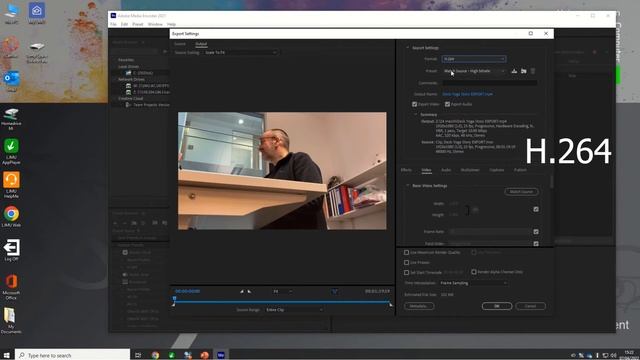Switch to the Publish tab
Image resolution: width=640 pixels, height=360 pixels.
(x=520, y=170)
